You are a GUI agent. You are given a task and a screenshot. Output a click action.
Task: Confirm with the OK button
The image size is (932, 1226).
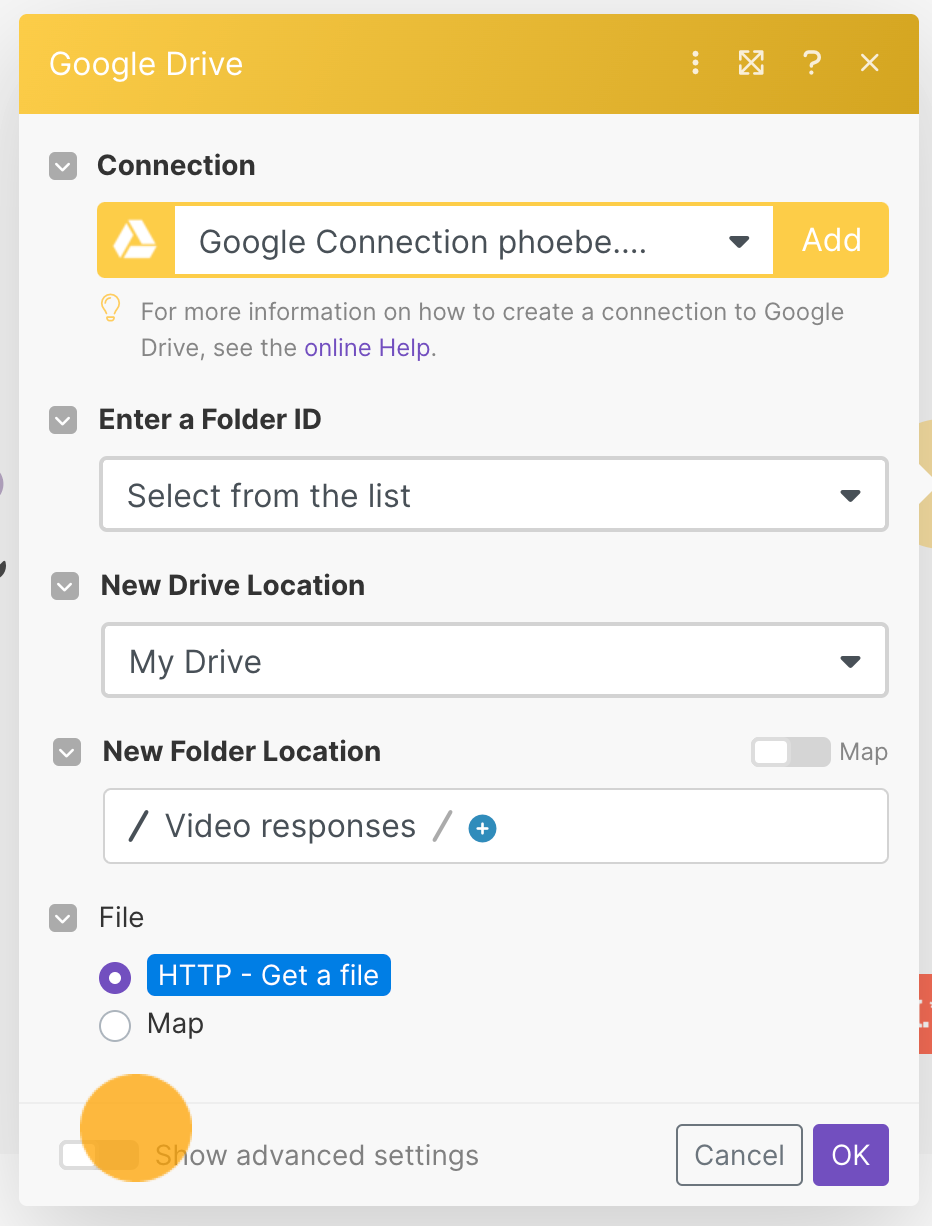[x=851, y=1155]
